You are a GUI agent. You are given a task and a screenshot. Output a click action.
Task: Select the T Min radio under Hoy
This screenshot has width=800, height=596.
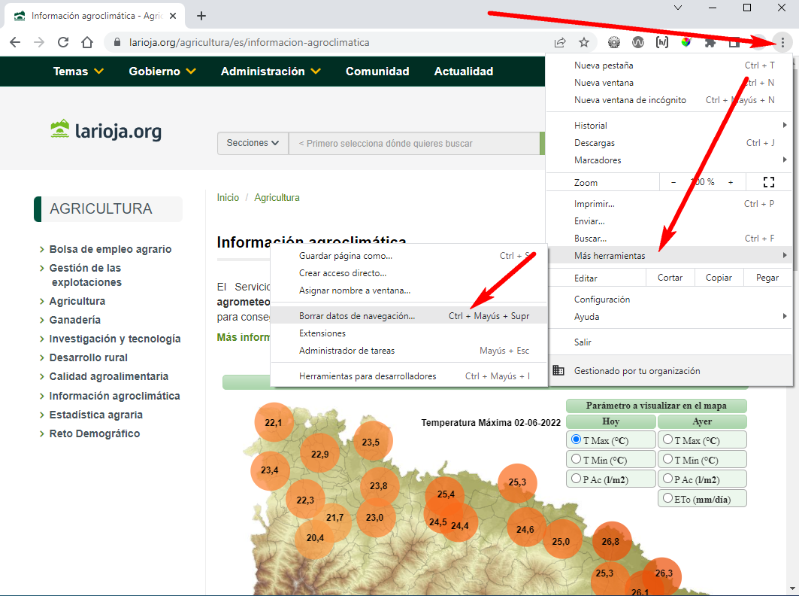tap(576, 460)
